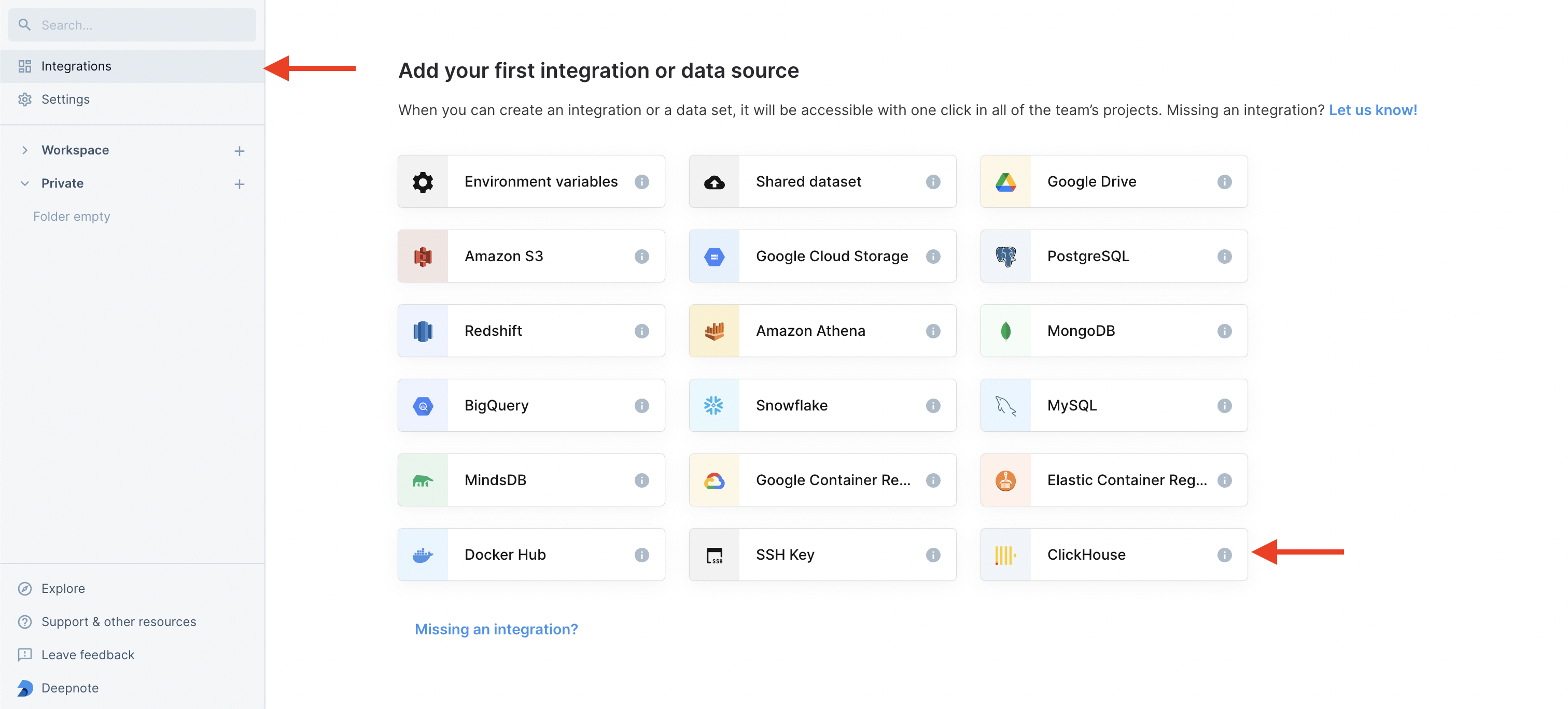Screen dimensions: 1568x709
Task: Click Missing an integration link
Action: (497, 628)
